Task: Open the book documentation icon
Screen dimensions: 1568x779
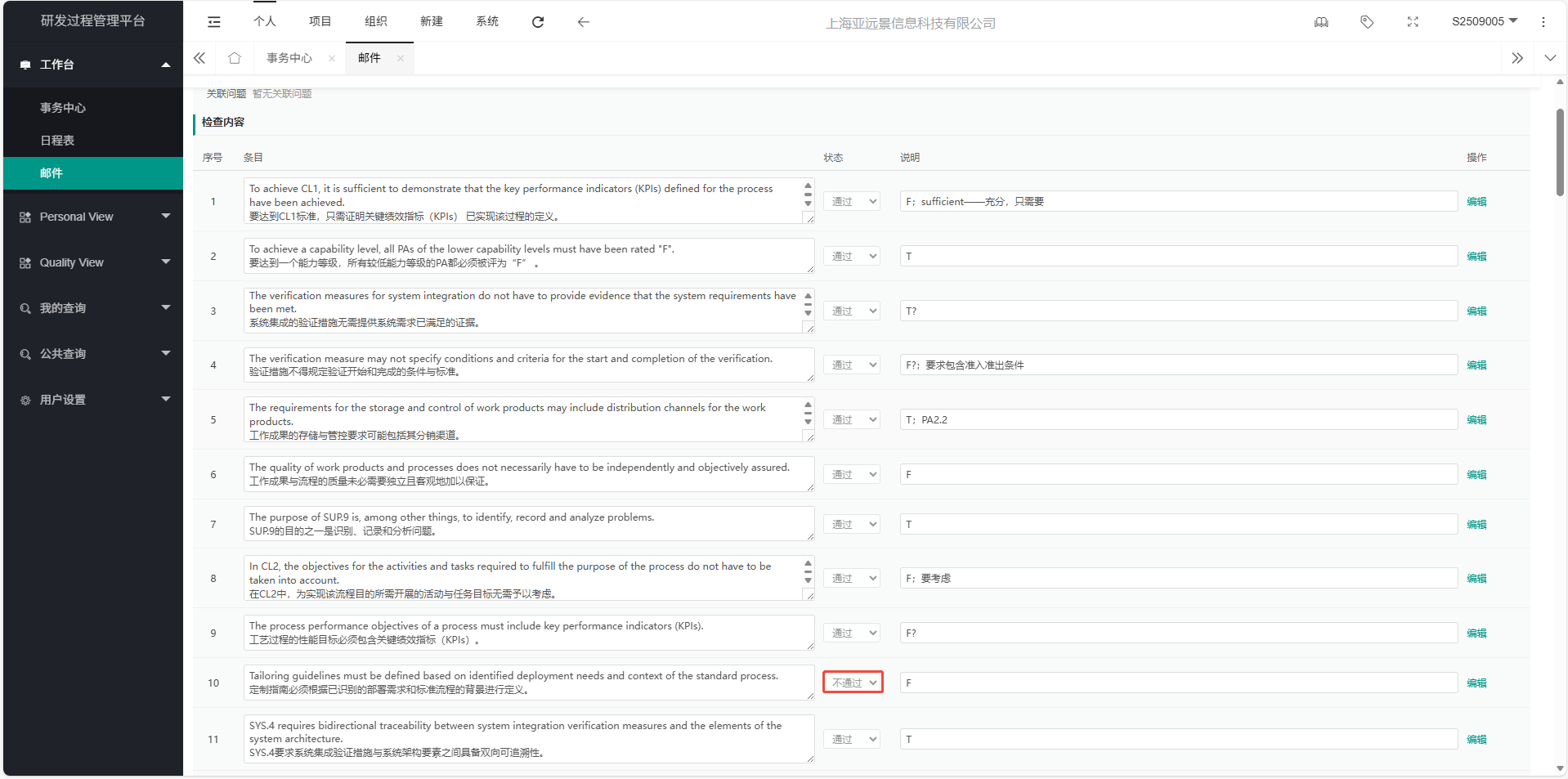Action: (1321, 22)
